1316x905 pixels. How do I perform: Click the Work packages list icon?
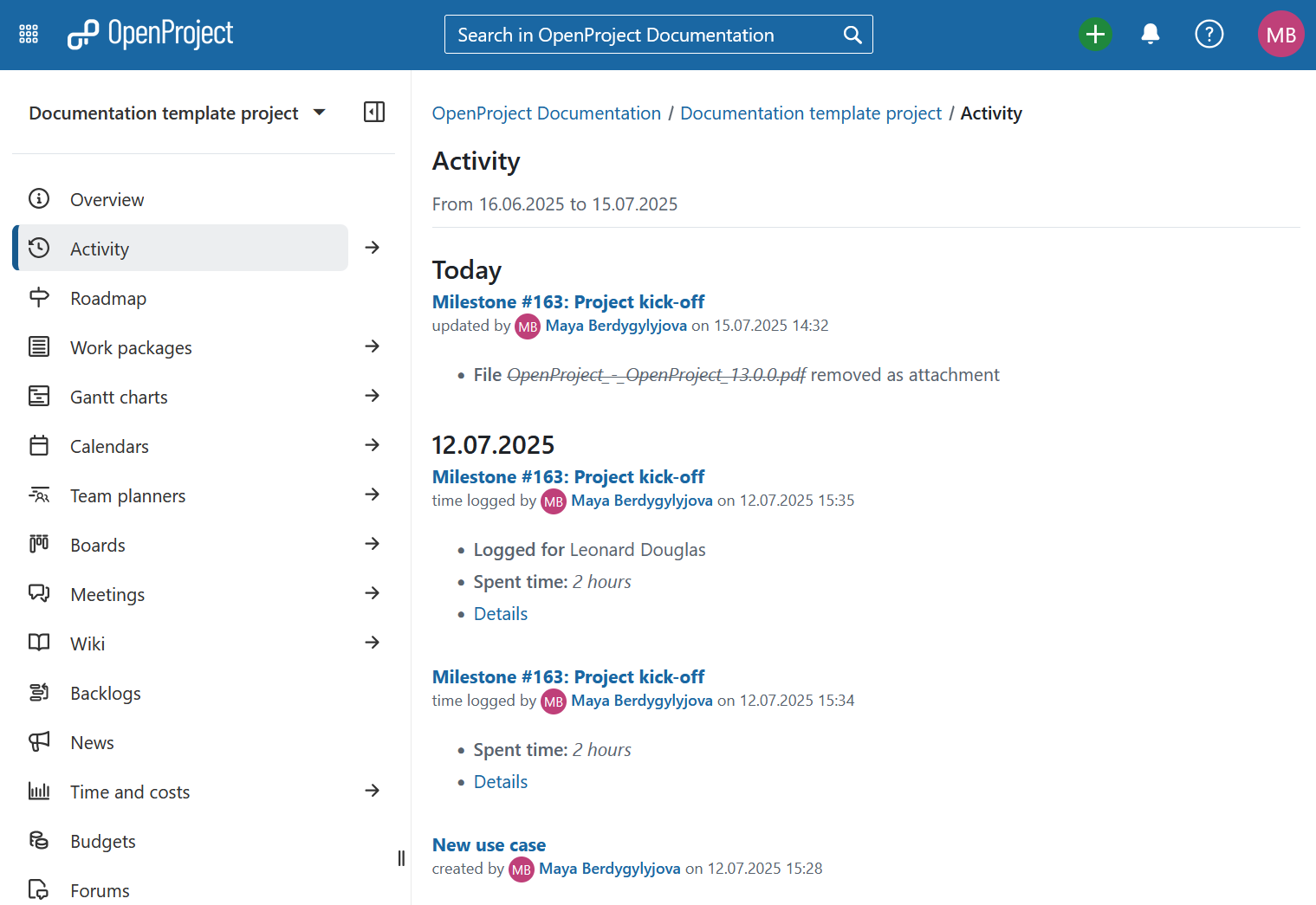(39, 347)
